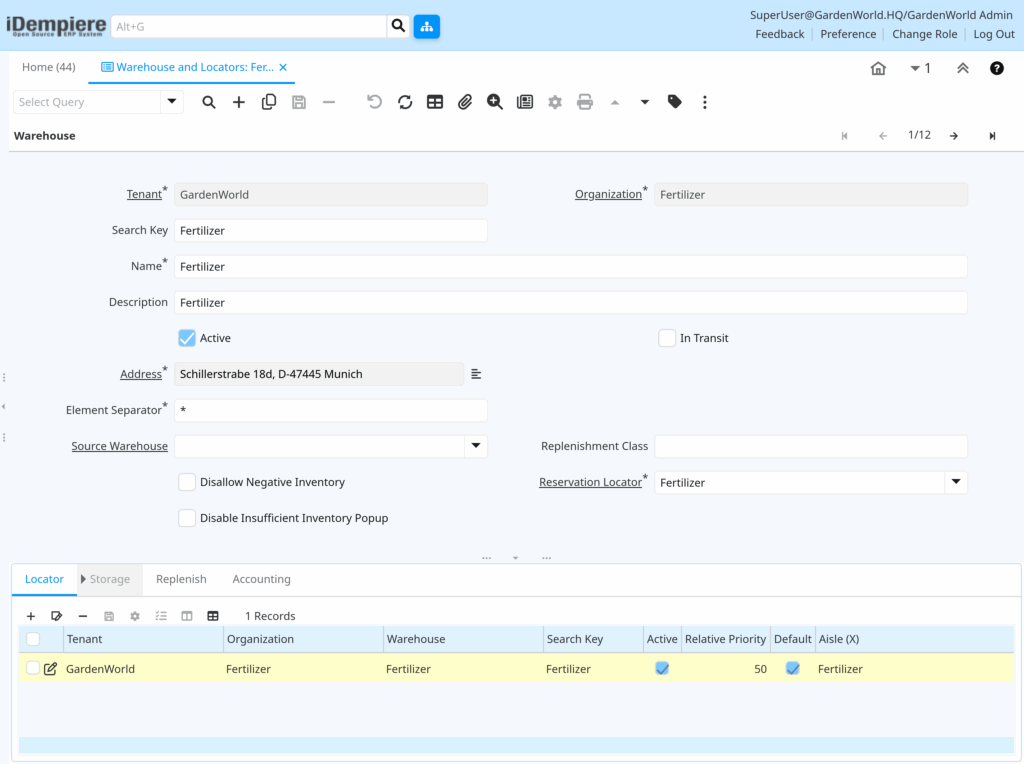Jump to first record arrow
Viewport: 1024px width, 764px height.
coord(844,136)
